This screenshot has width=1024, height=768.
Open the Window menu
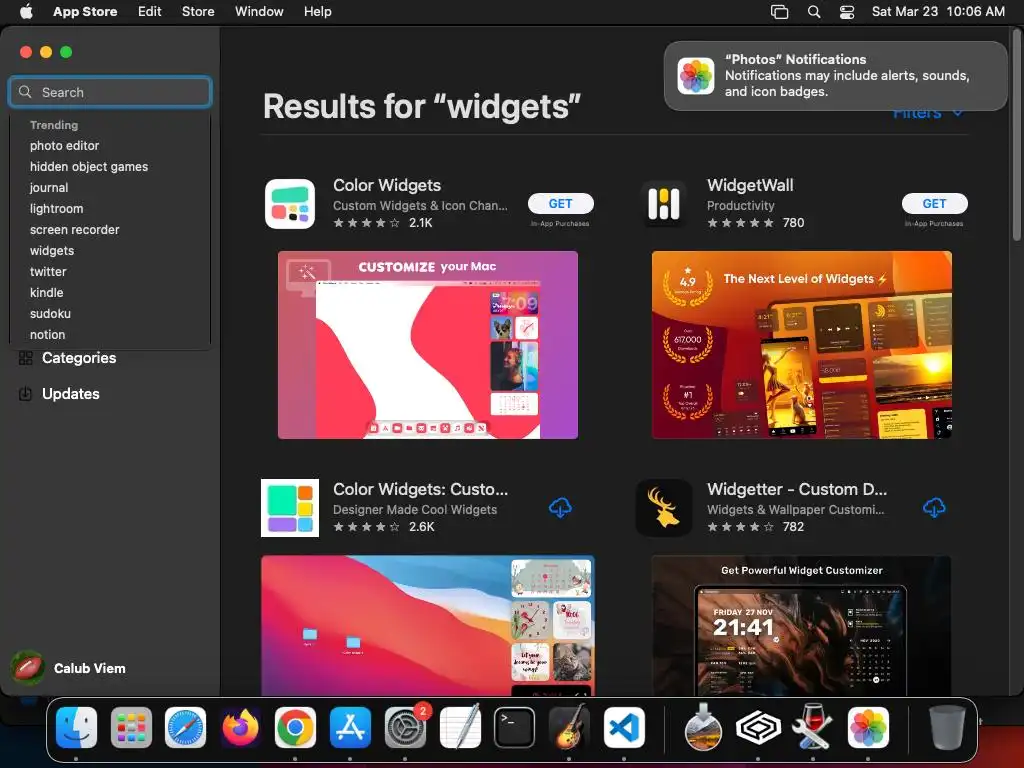click(259, 11)
